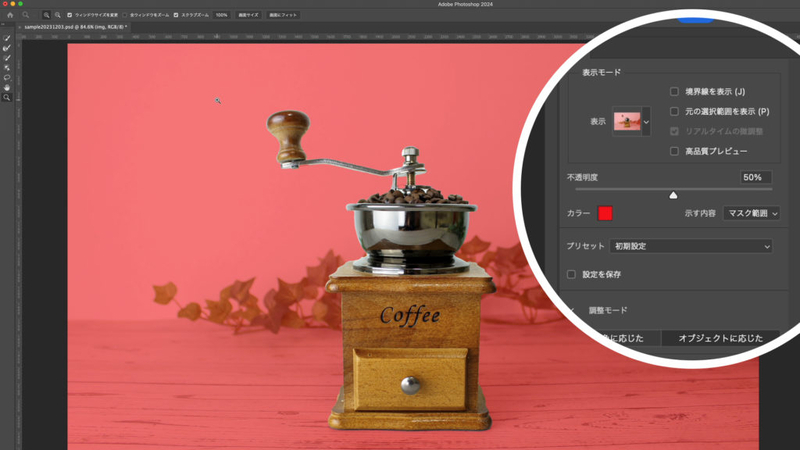Enable 全ウィンドウをズーム checkbox
Image resolution: width=800 pixels, height=450 pixels.
[x=124, y=15]
